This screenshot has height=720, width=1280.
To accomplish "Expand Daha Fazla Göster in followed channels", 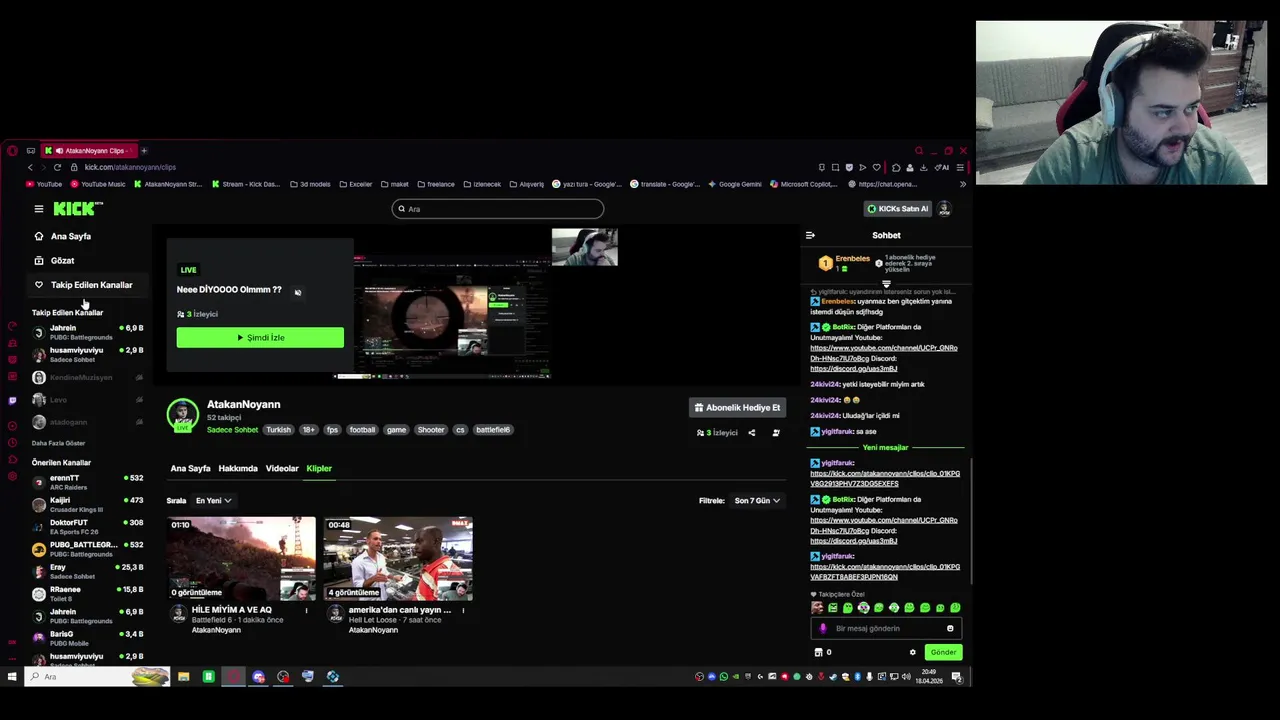I will pos(58,443).
